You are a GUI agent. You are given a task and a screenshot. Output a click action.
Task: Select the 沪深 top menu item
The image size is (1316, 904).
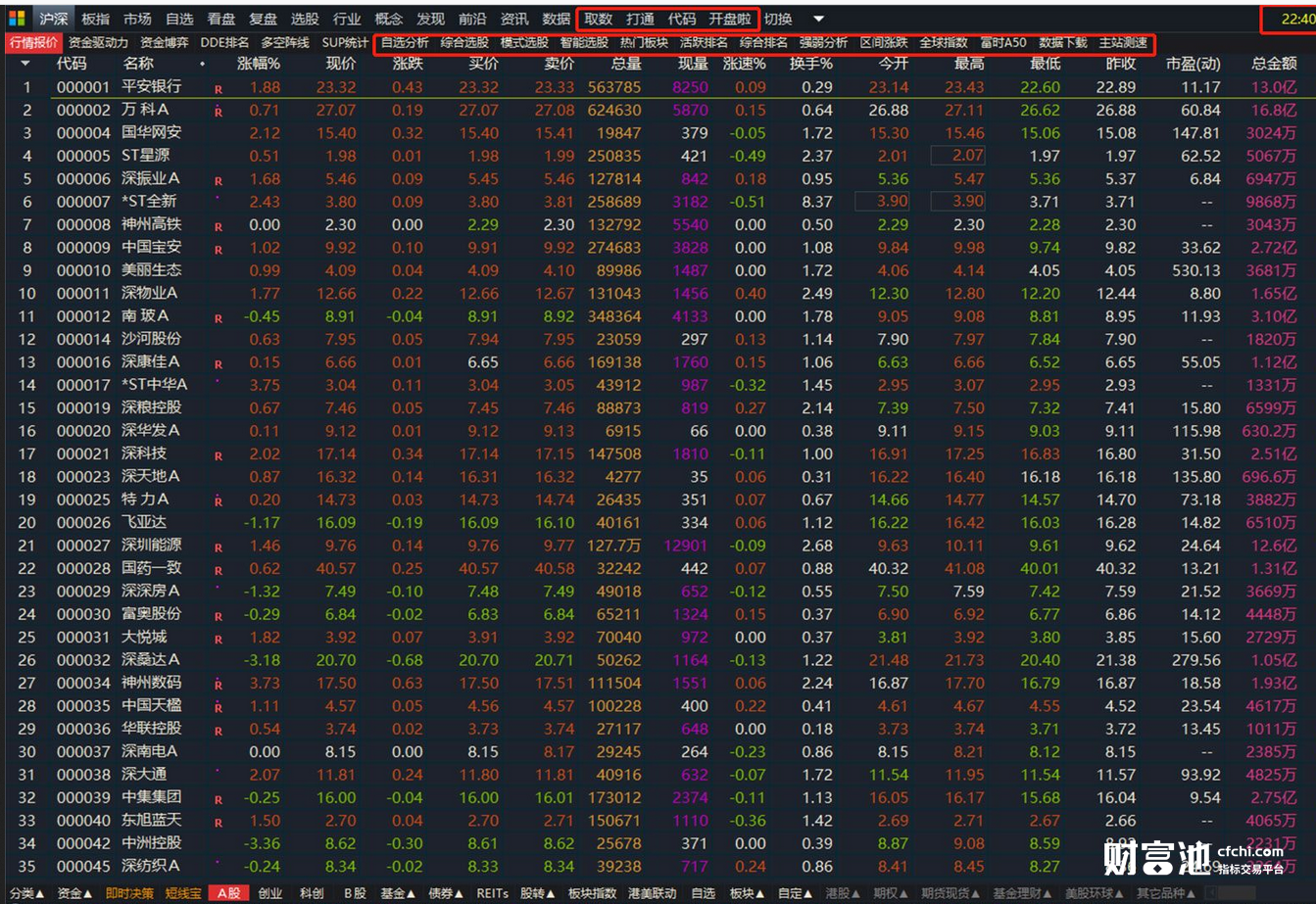(x=54, y=19)
